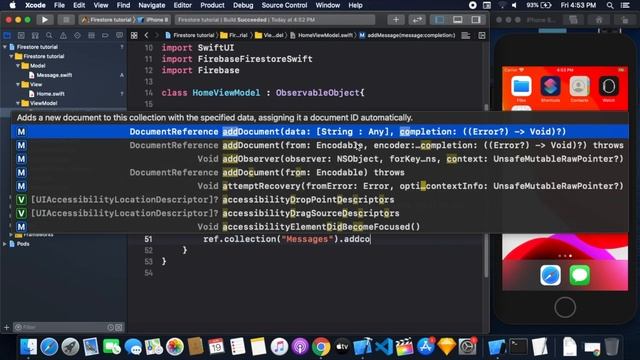The width and height of the screenshot is (640, 360).
Task: Open Finder from the Dock
Action: tap(29, 347)
